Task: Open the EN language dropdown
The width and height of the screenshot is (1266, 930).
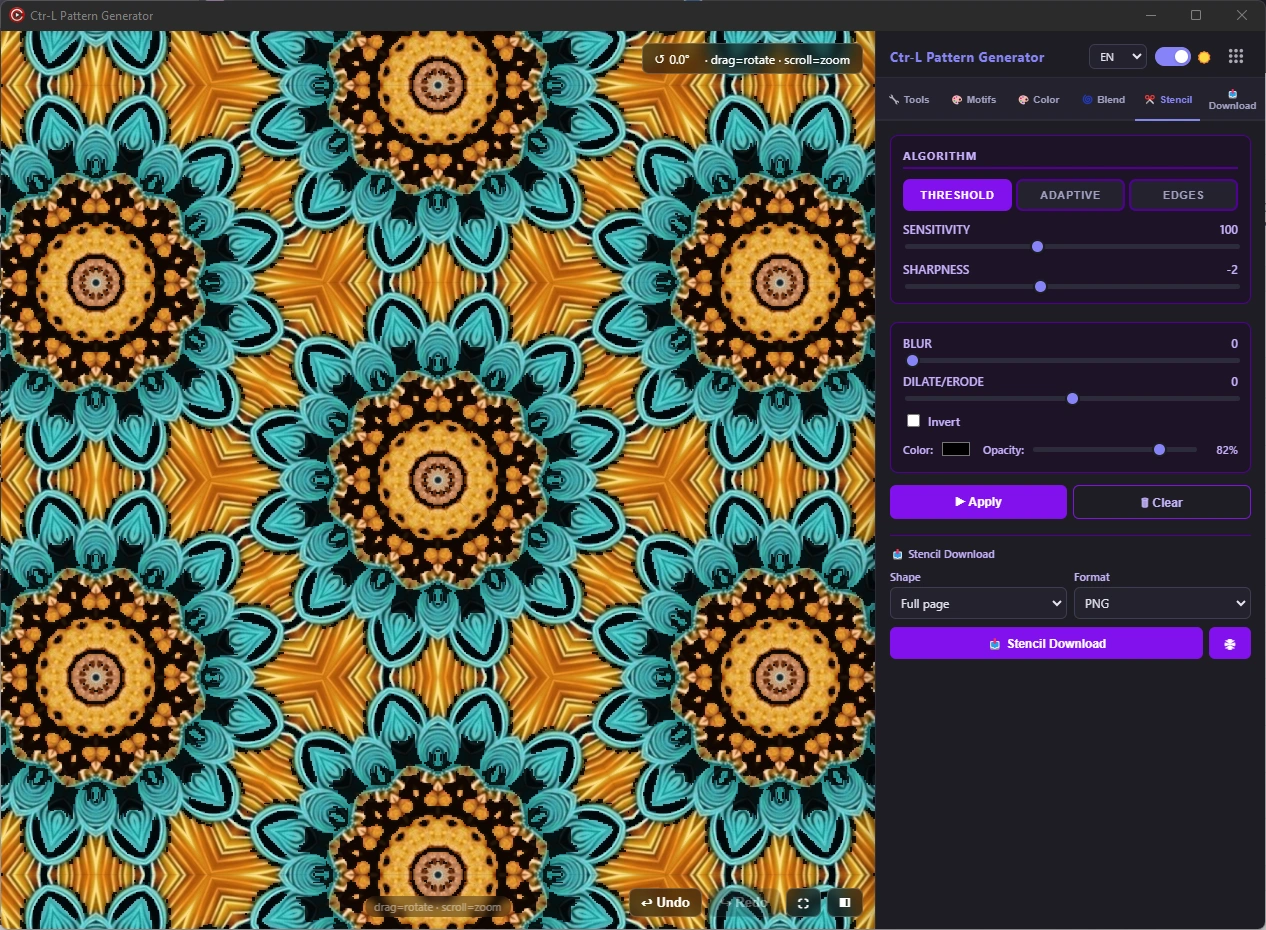Action: tap(1117, 57)
